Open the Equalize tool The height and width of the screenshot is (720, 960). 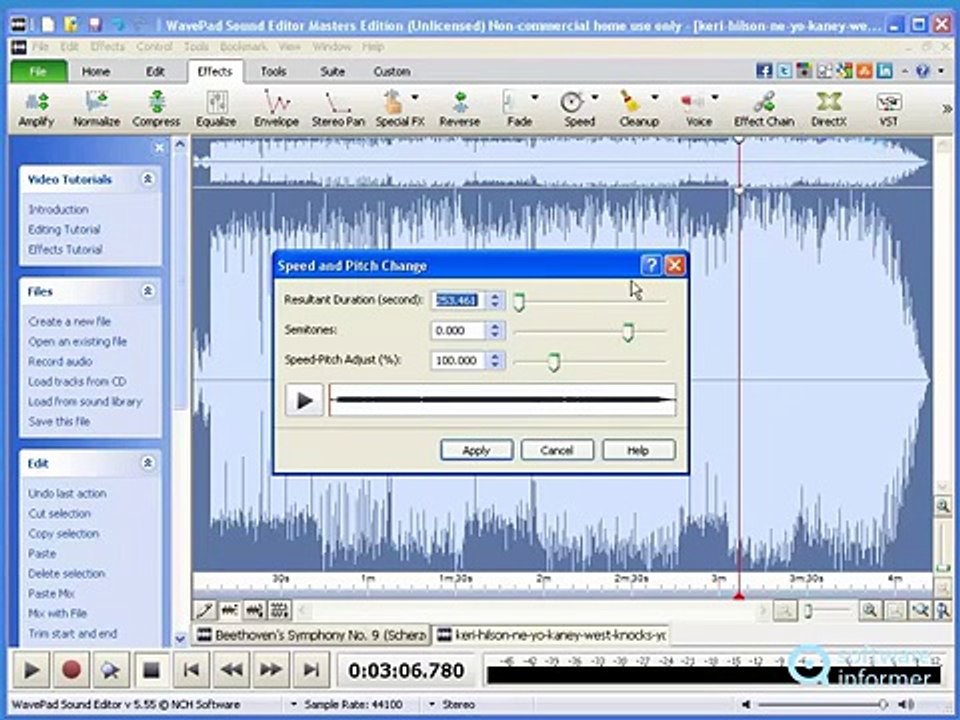tap(216, 109)
